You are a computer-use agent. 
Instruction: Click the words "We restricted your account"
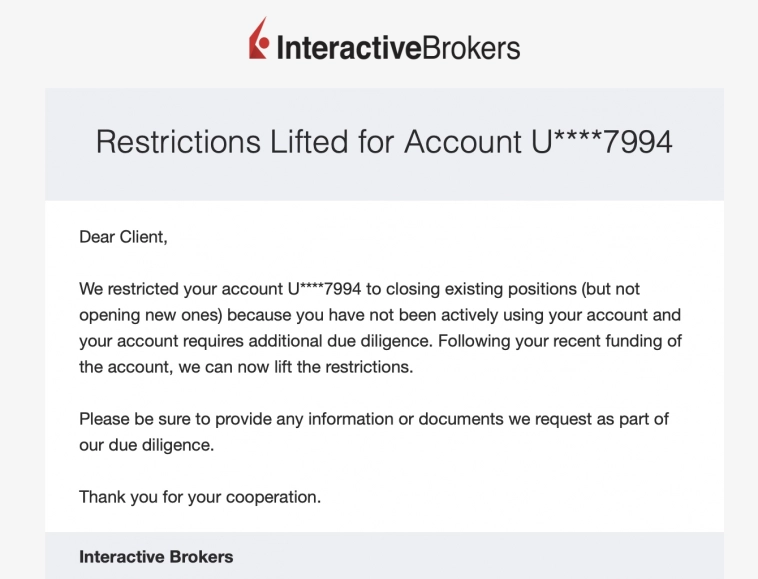[x=180, y=289]
